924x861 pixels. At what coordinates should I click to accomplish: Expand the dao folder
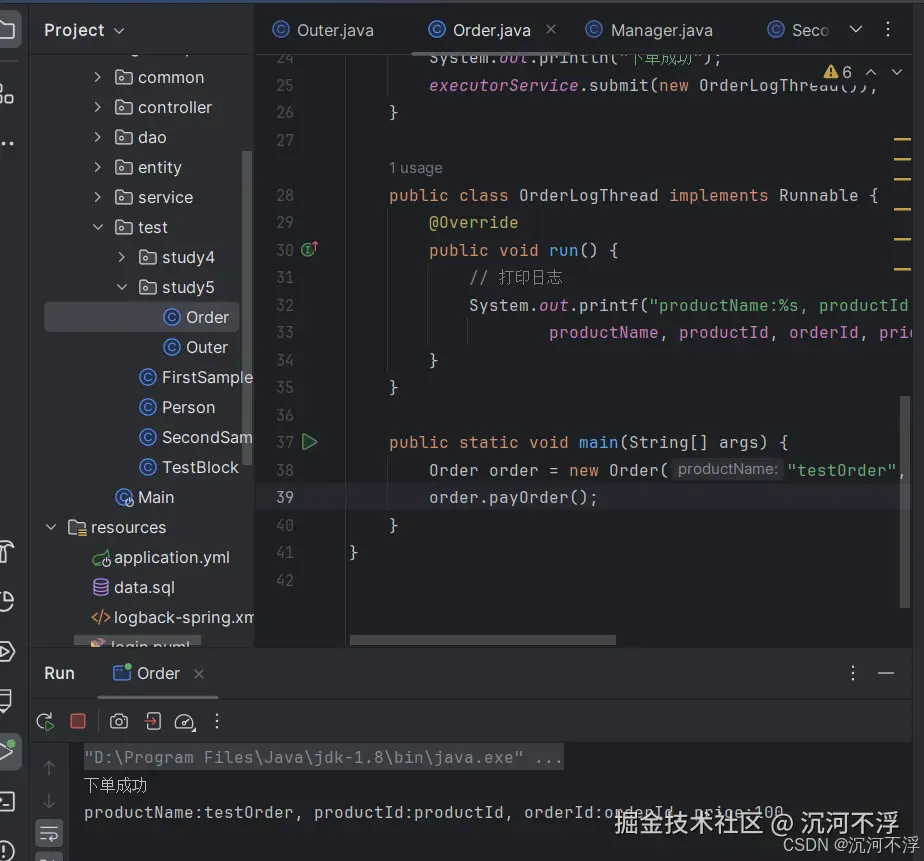[x=98, y=137]
